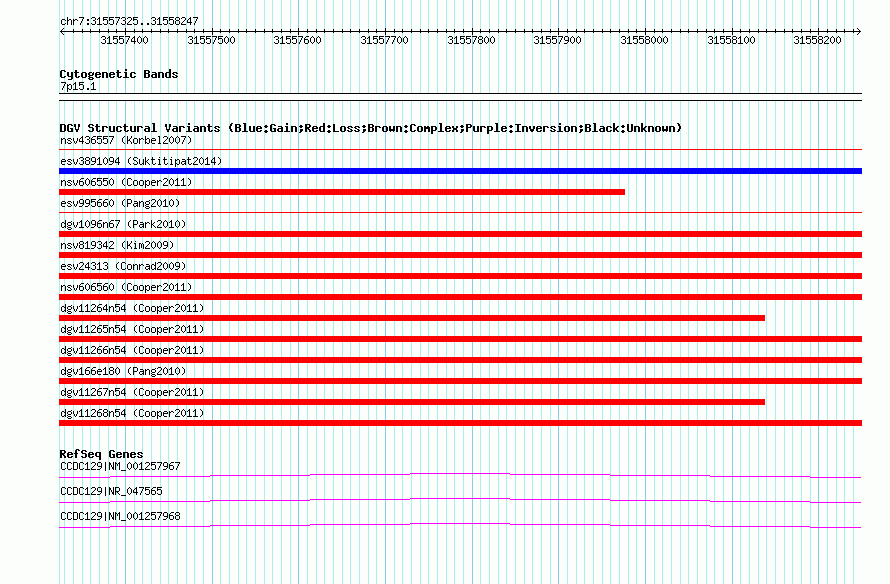The width and height of the screenshot is (890, 584).
Task: Click the red bar of dgv11268n54
Action: 460,423
